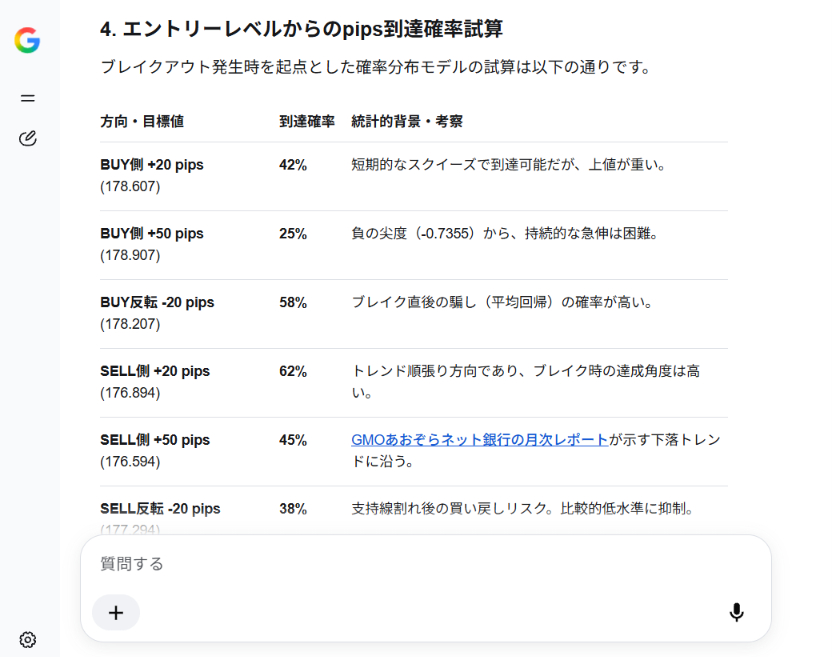Select the SELL側 +20 pips cell
The image size is (832, 657).
coord(155,371)
